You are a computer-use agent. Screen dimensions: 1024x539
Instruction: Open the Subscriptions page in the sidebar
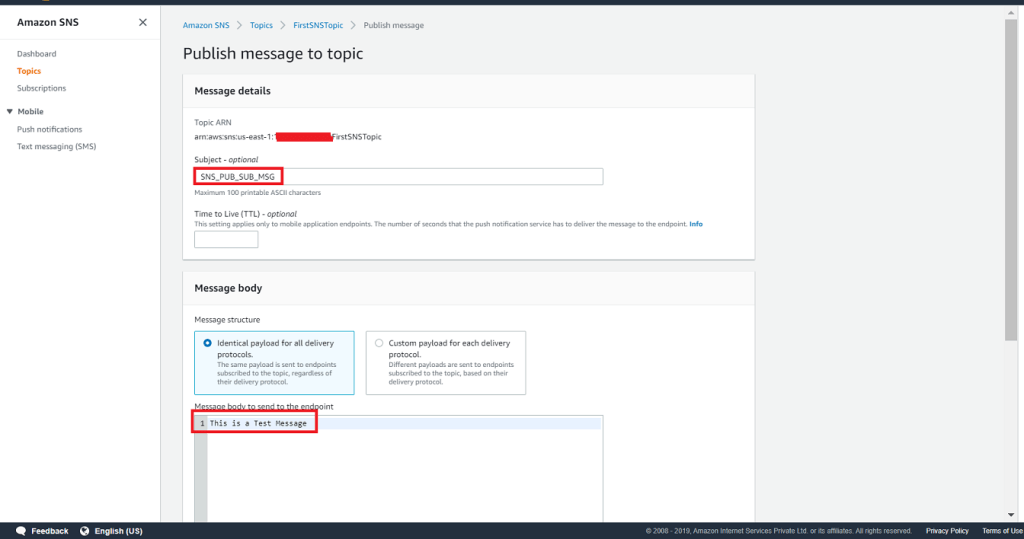(x=41, y=88)
